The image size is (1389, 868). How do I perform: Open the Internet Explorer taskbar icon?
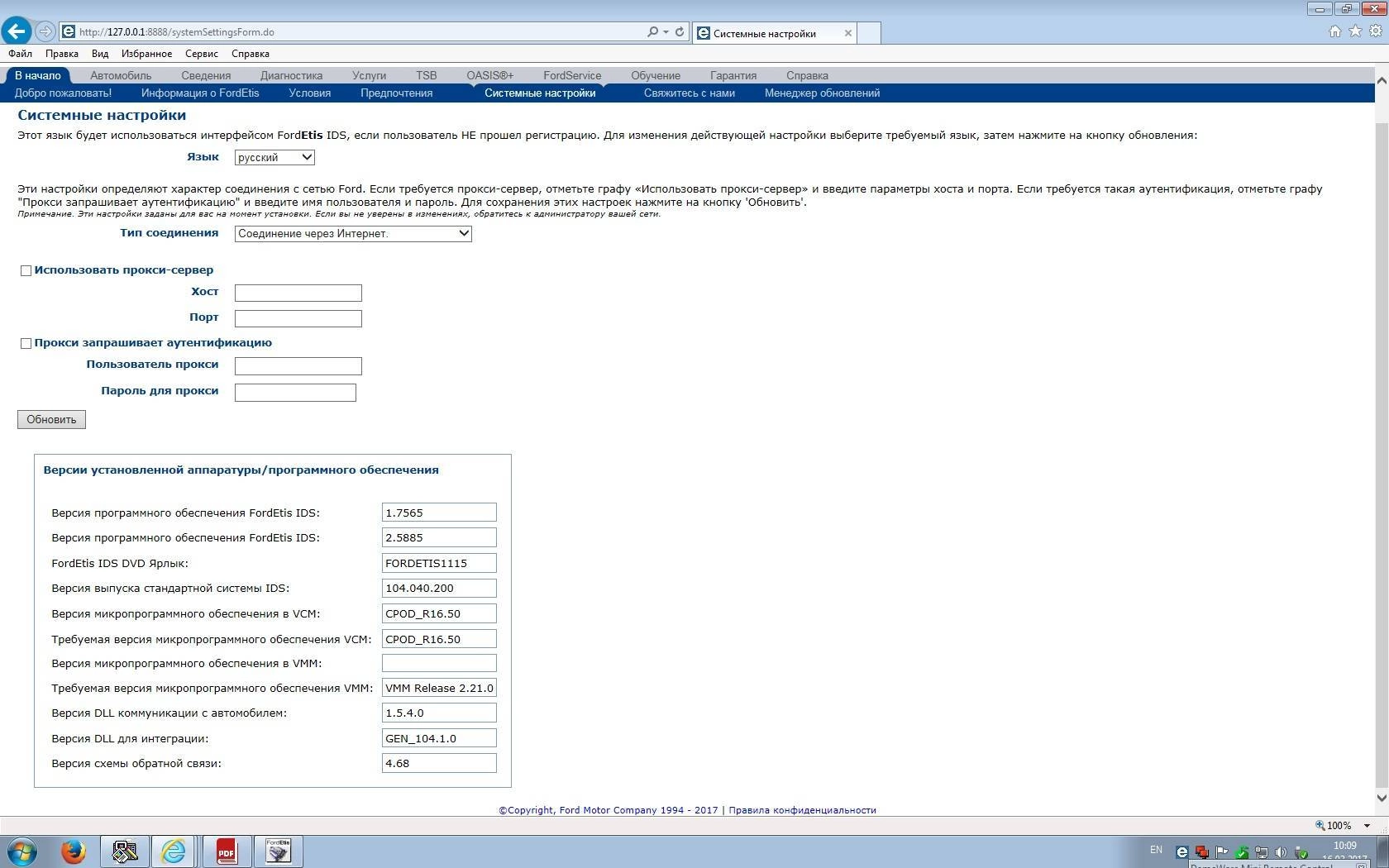coord(174,851)
